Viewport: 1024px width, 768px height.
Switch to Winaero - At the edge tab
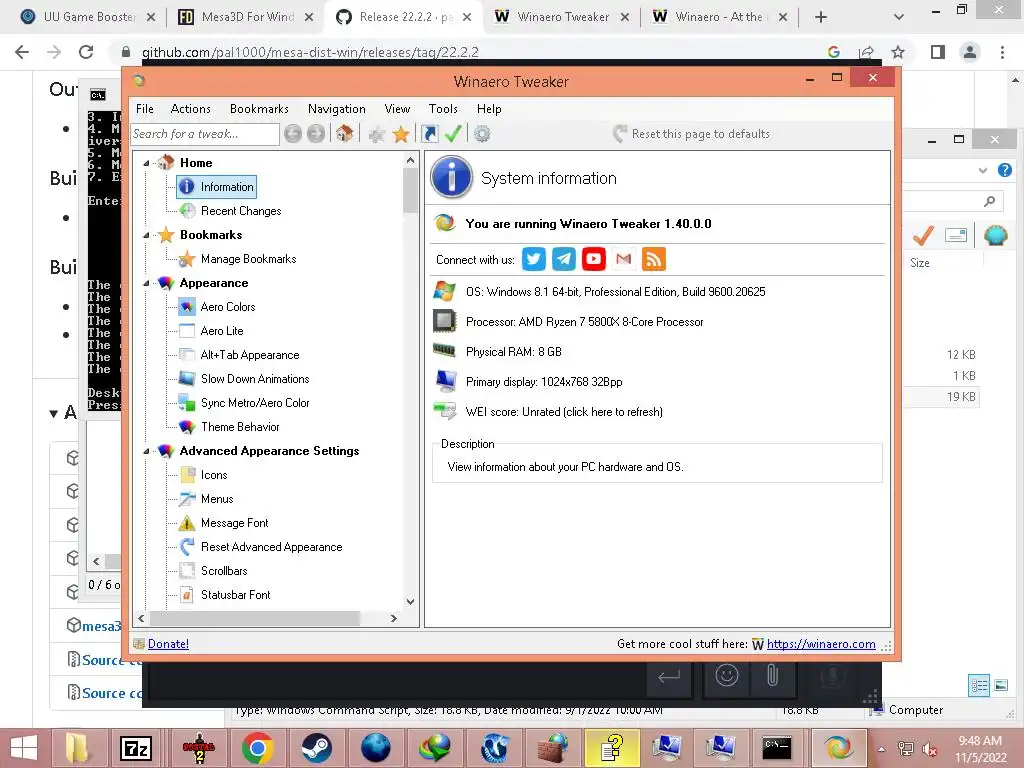tap(718, 17)
